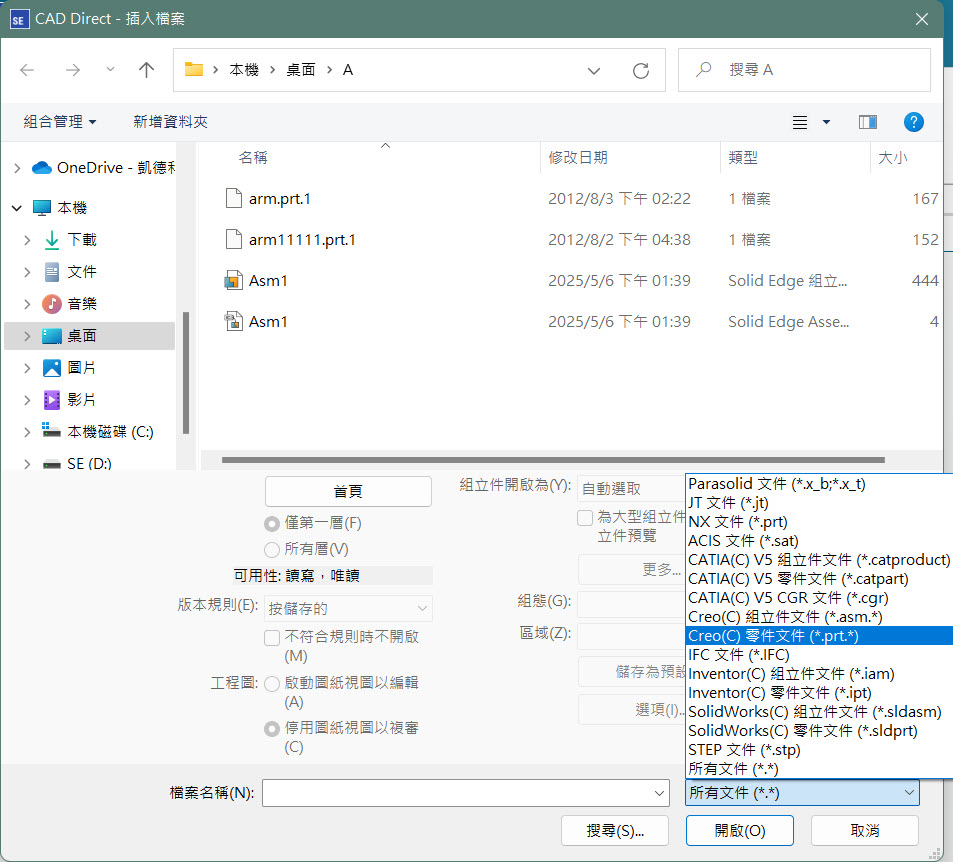Toggle the preview pane icon
The width and height of the screenshot is (953, 862).
tap(868, 122)
